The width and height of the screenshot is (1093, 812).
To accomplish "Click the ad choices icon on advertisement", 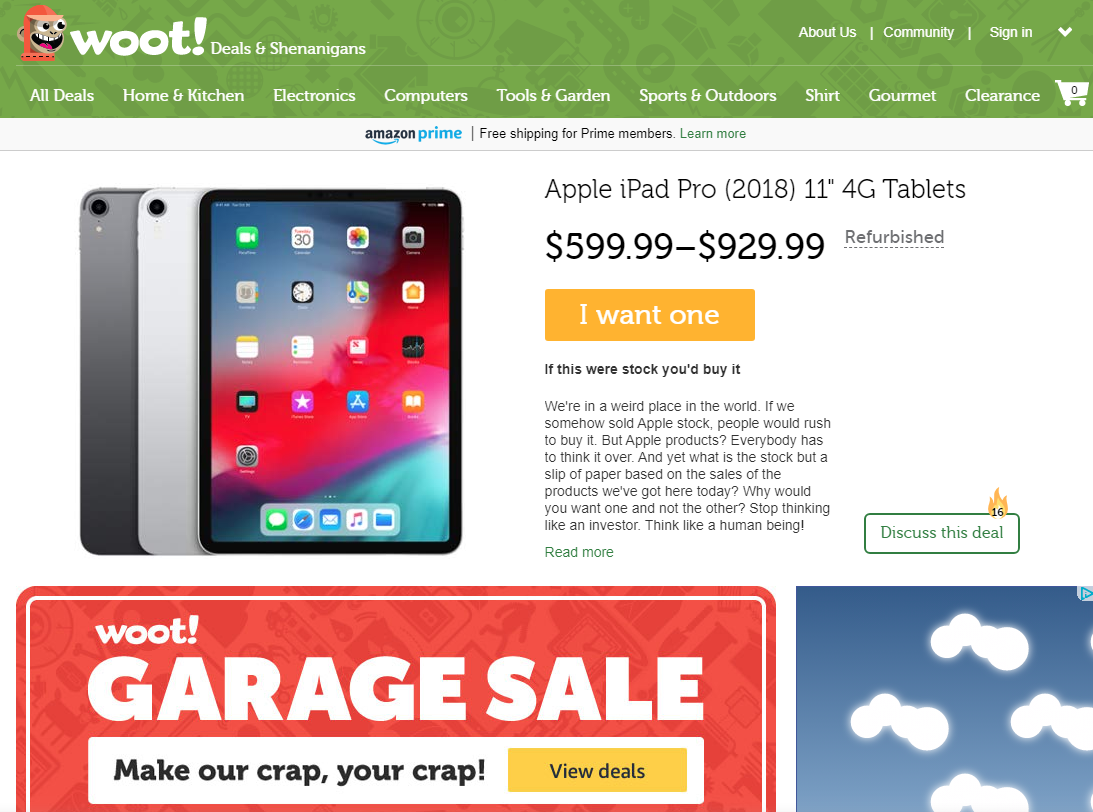I will (x=1085, y=593).
